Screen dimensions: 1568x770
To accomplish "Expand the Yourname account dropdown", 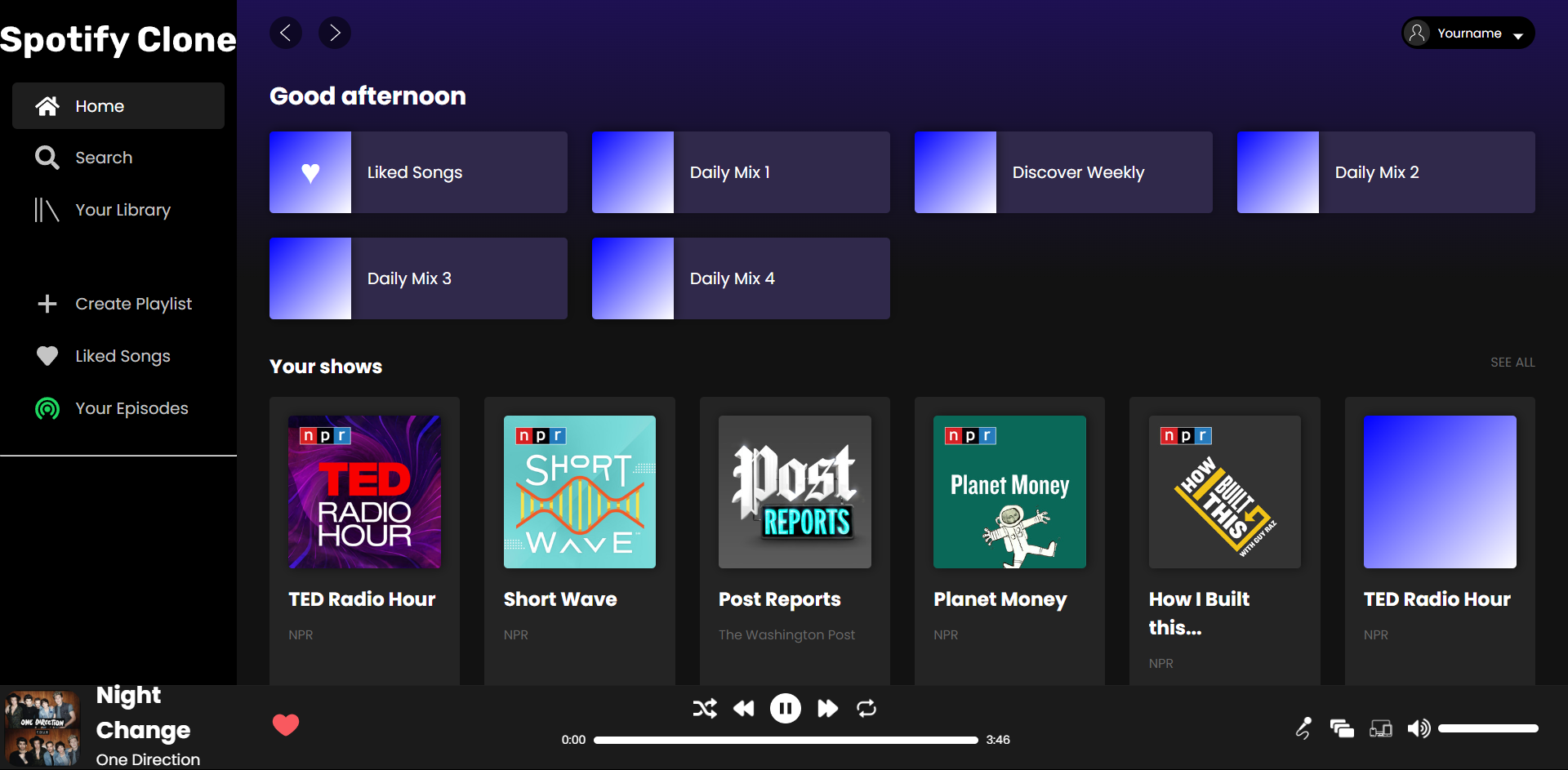I will [1468, 33].
